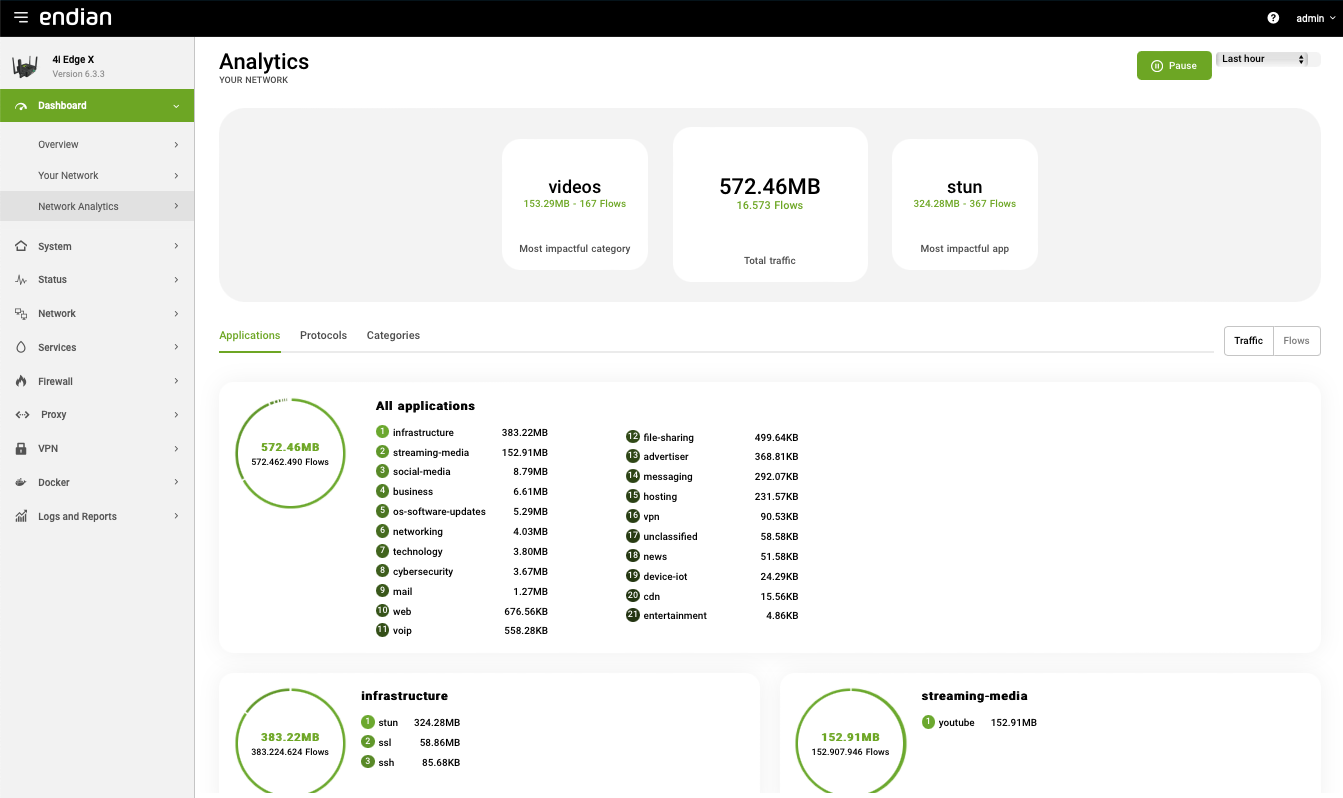Click number 1 badge beside youtube
1343x798 pixels.
tap(928, 722)
